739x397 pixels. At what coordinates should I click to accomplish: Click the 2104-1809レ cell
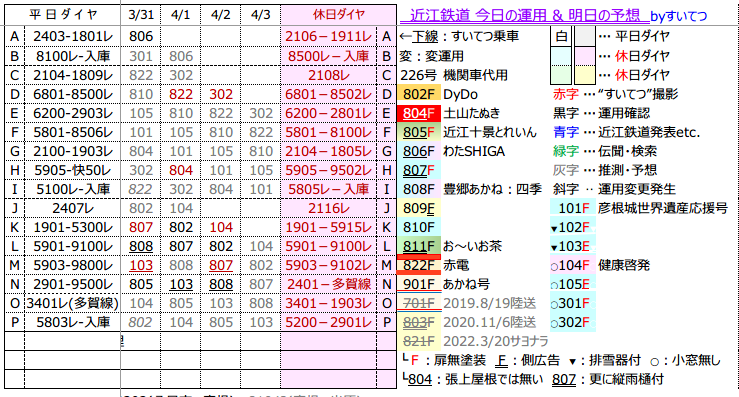click(73, 75)
